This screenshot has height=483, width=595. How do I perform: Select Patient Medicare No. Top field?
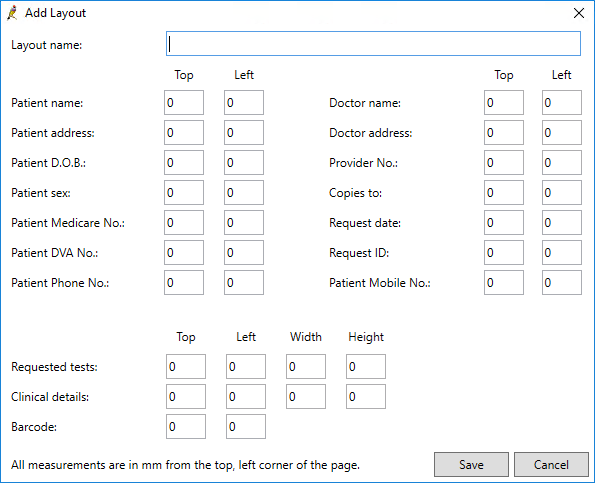(x=184, y=222)
